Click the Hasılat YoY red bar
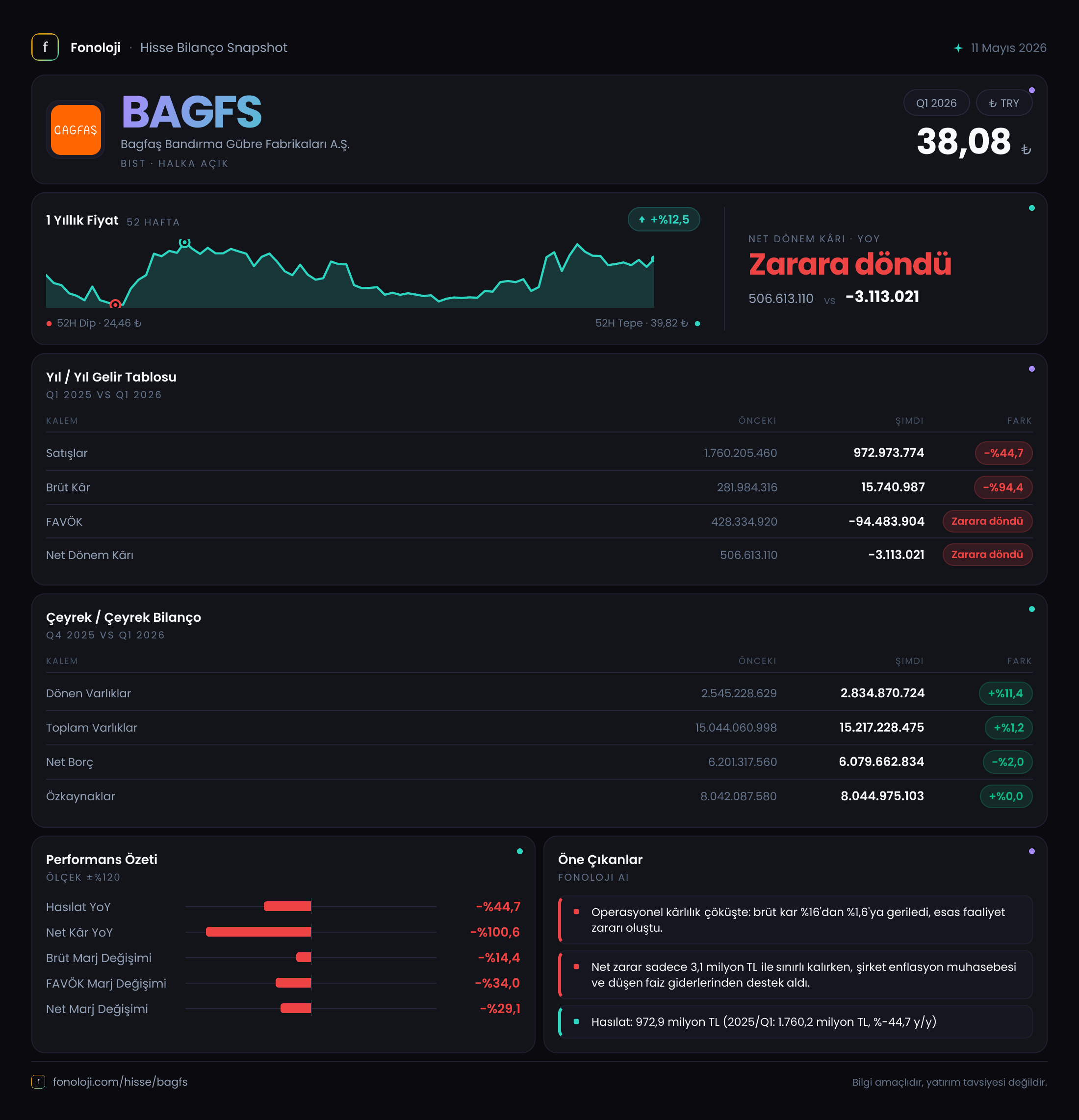 point(287,906)
